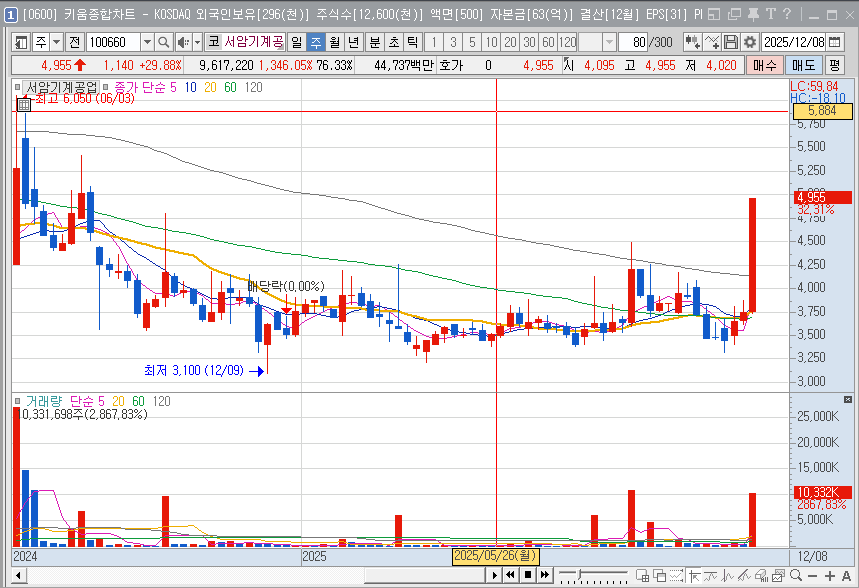Adjust the playback speed slider

click(x=579, y=575)
